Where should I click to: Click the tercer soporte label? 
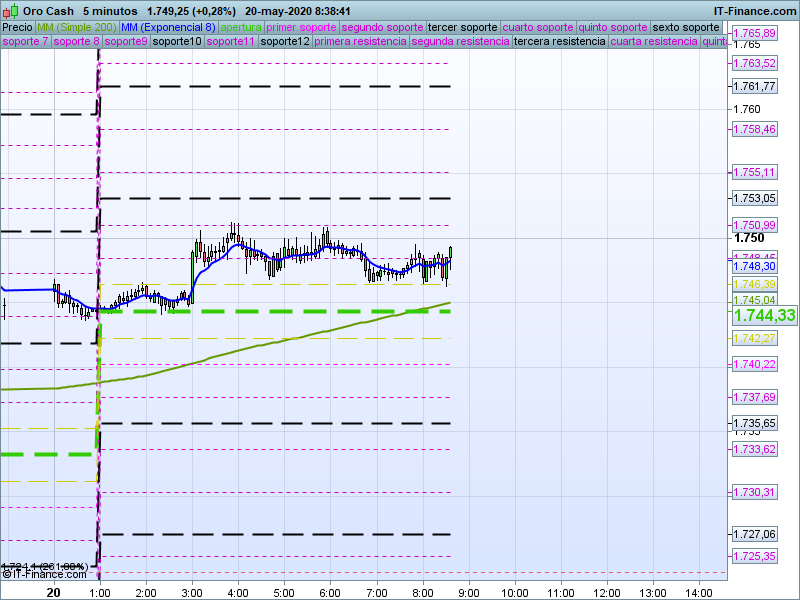coord(461,27)
